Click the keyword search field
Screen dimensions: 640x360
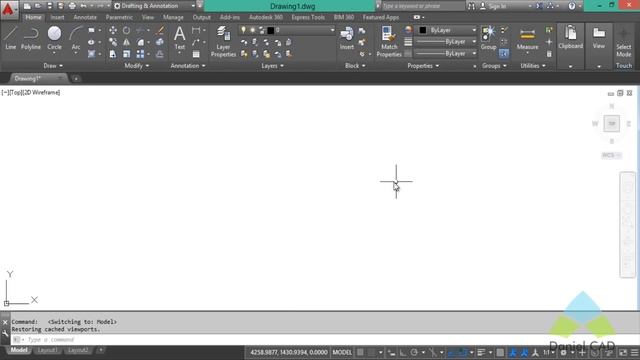pos(422,6)
